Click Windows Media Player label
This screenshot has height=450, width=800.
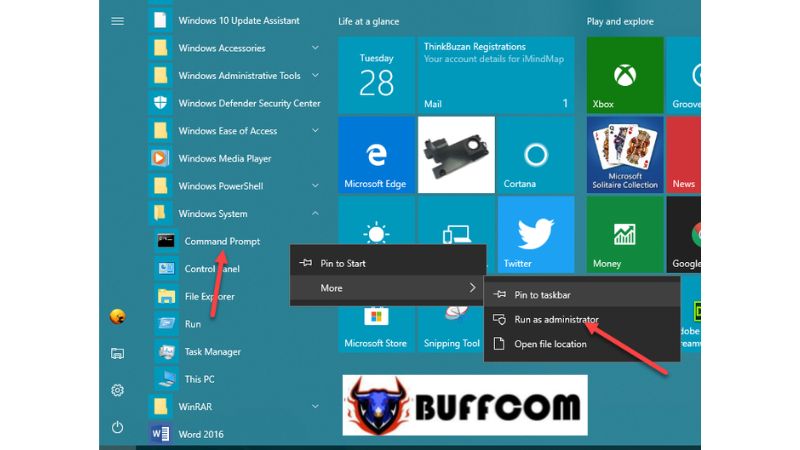225,158
